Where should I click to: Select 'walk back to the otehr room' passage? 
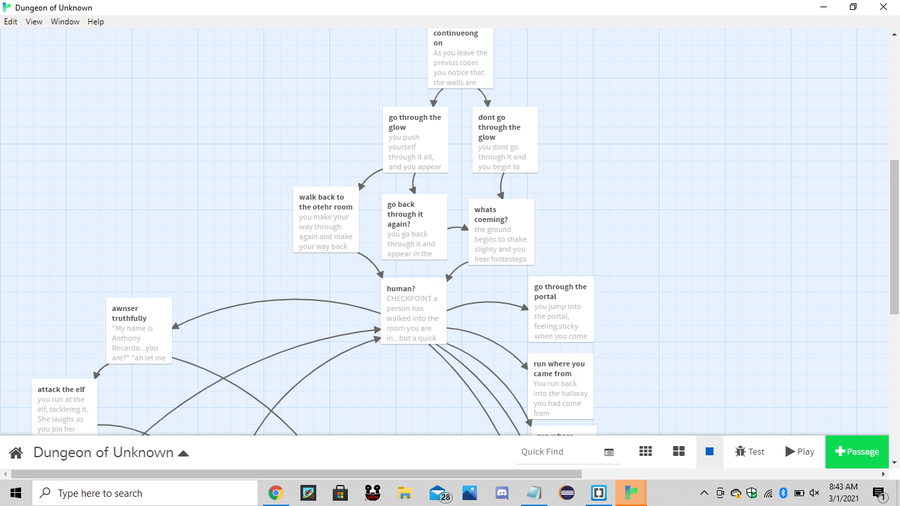[325, 219]
